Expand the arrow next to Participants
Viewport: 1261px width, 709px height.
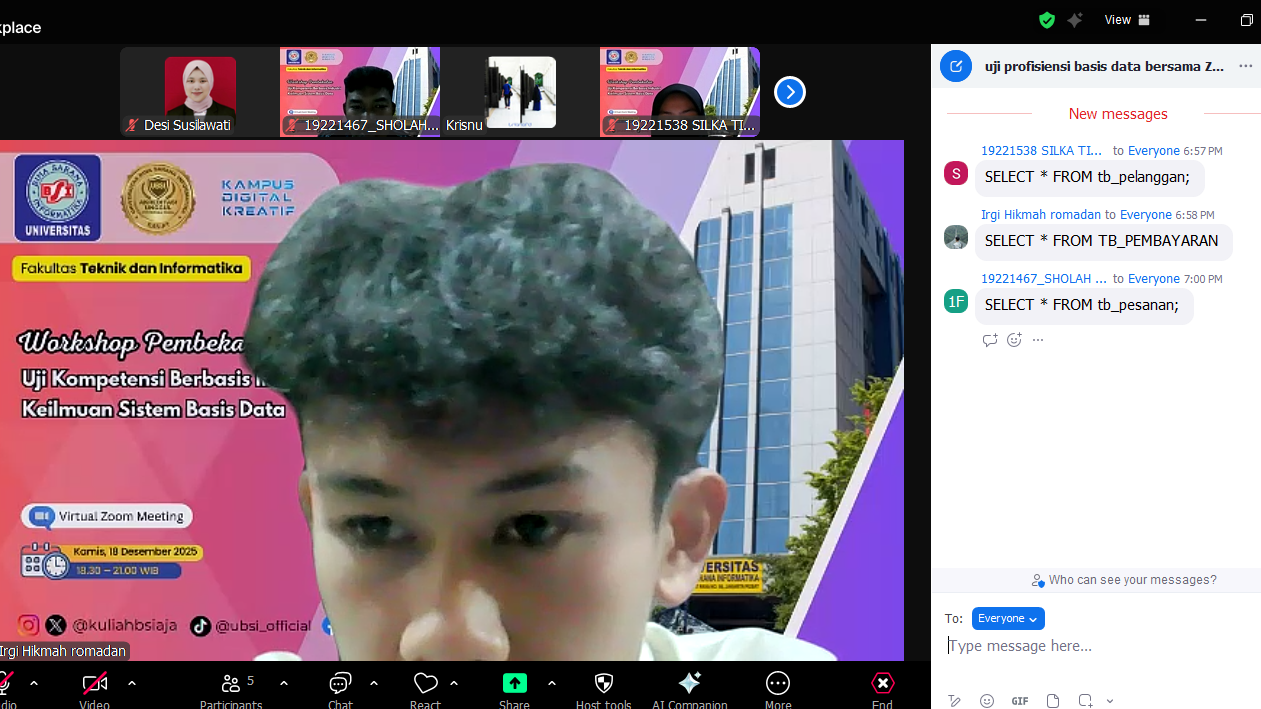(284, 683)
